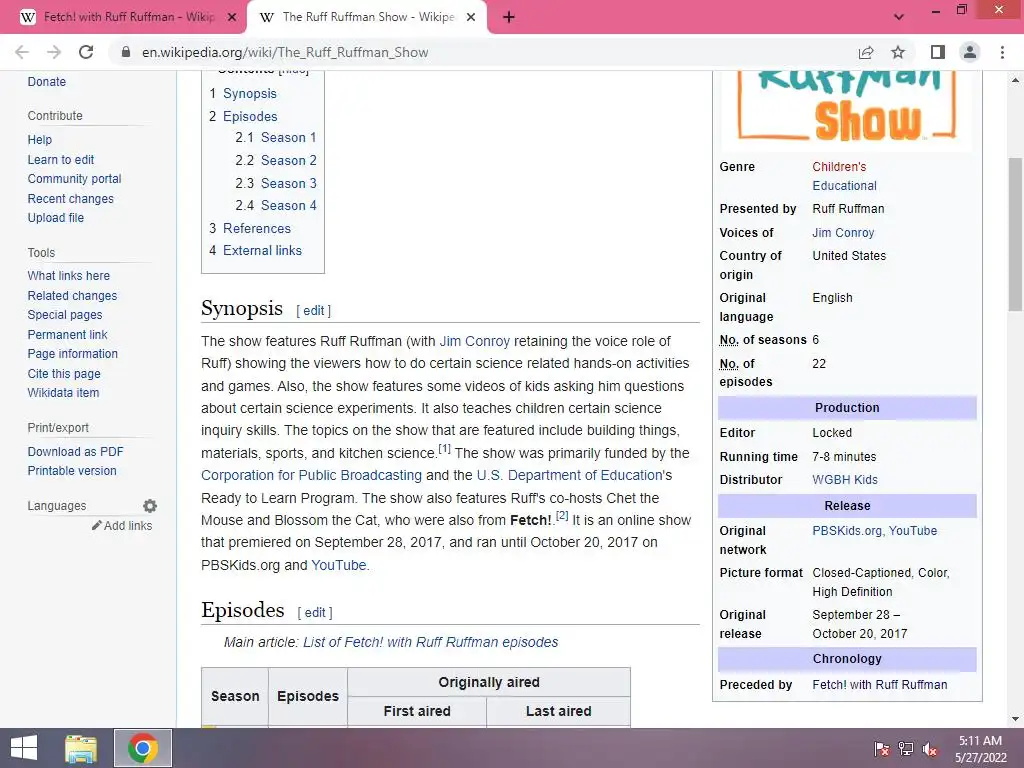Open the Children's genre link in infobox

839,167
